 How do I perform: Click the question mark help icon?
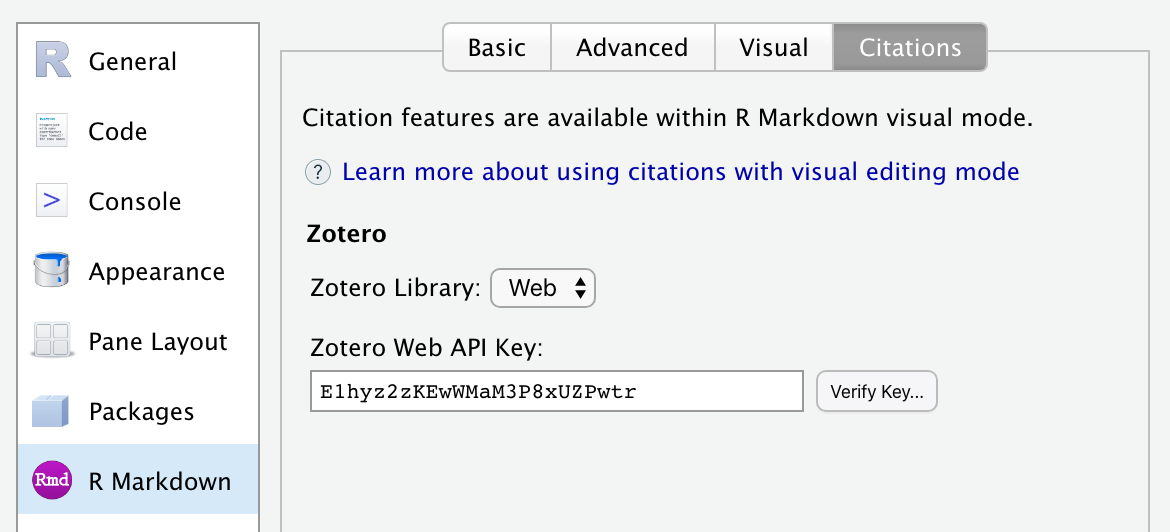[x=318, y=172]
